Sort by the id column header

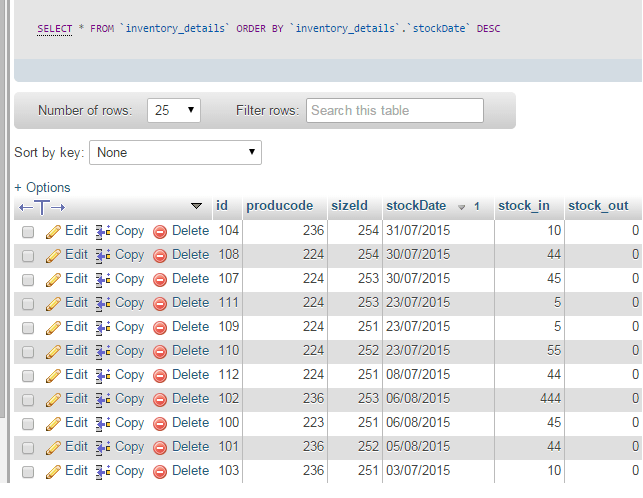point(222,206)
